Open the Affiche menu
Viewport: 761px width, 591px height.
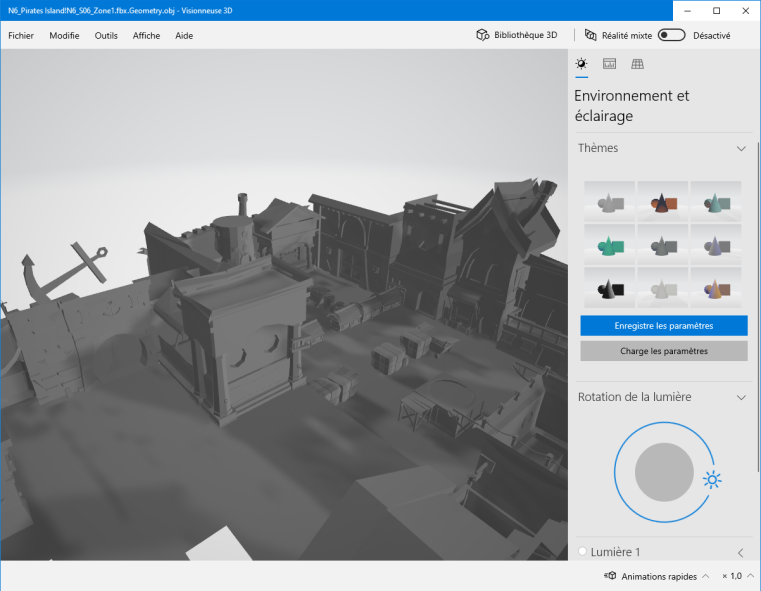146,35
